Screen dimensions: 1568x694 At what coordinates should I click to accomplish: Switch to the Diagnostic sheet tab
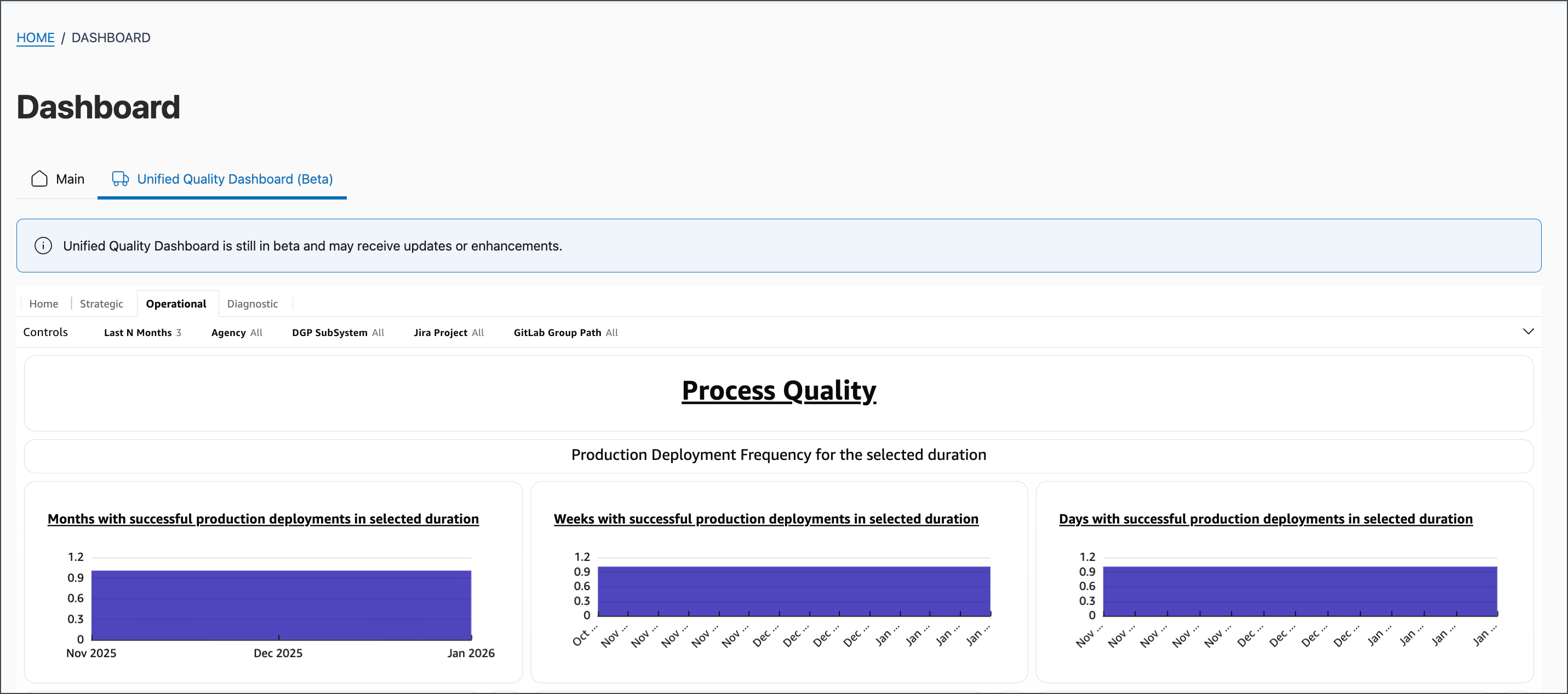pyautogui.click(x=253, y=304)
